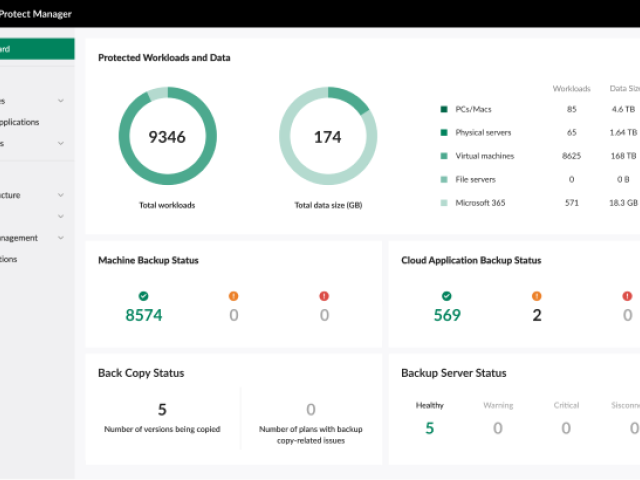Click the Virtual machines workloads value 8625
Image resolution: width=640 pixels, height=480 pixels.
click(571, 156)
